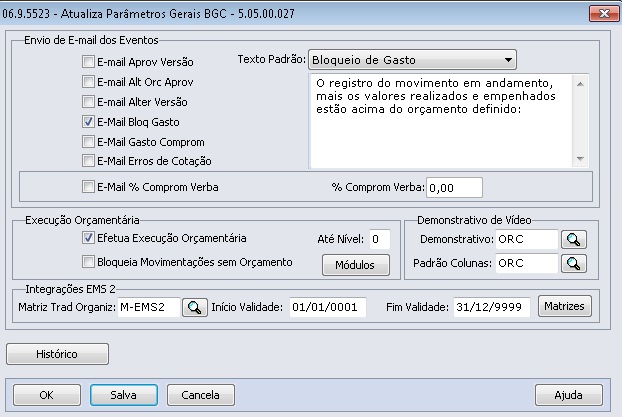Click the Cancela button
The height and width of the screenshot is (417, 622).
pyautogui.click(x=201, y=395)
